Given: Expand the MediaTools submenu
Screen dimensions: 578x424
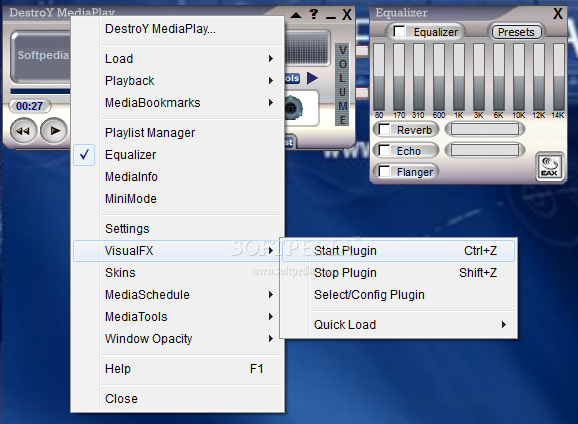Looking at the screenshot, I should pyautogui.click(x=178, y=317).
